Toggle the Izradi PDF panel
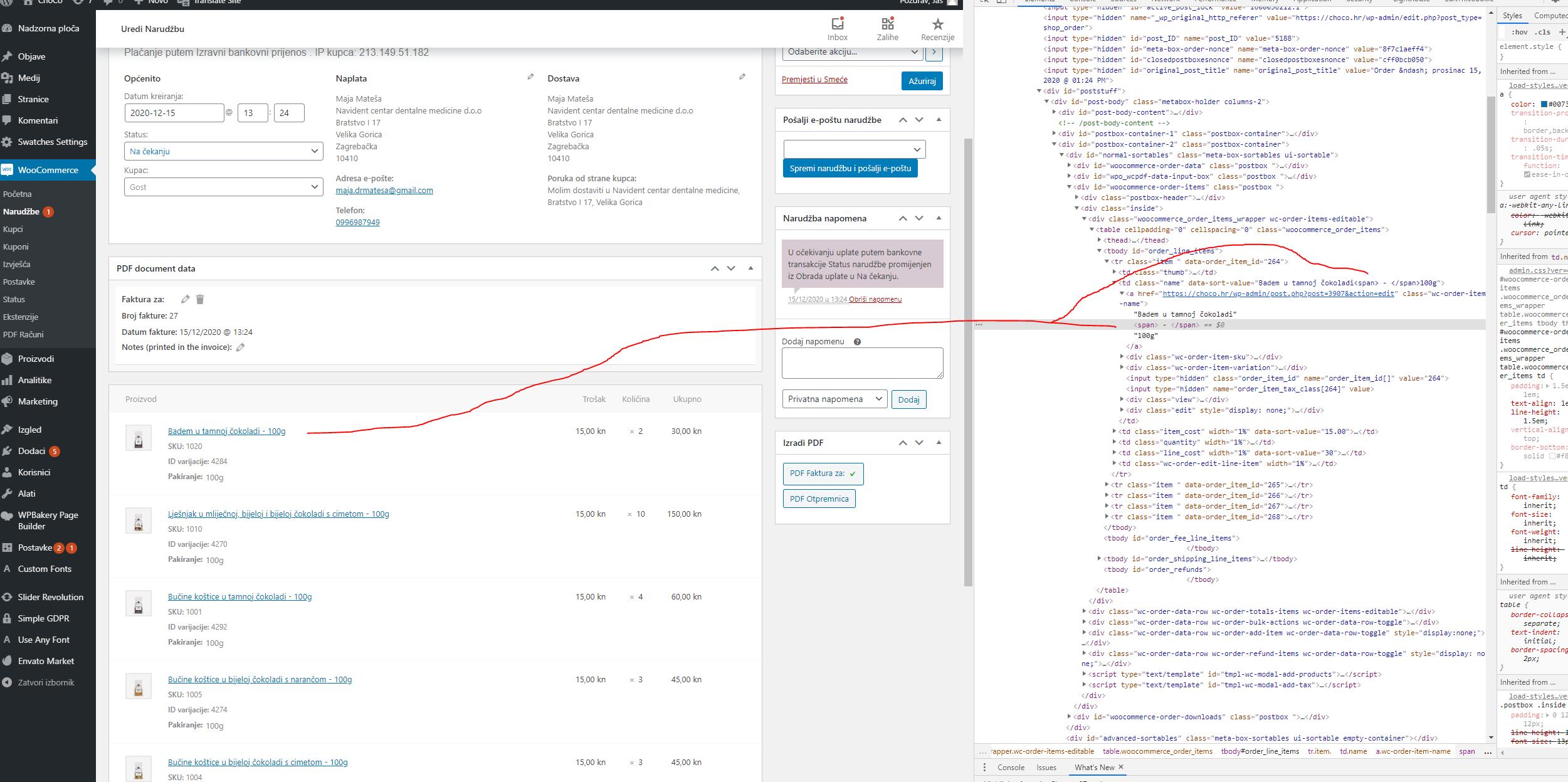 click(x=939, y=443)
